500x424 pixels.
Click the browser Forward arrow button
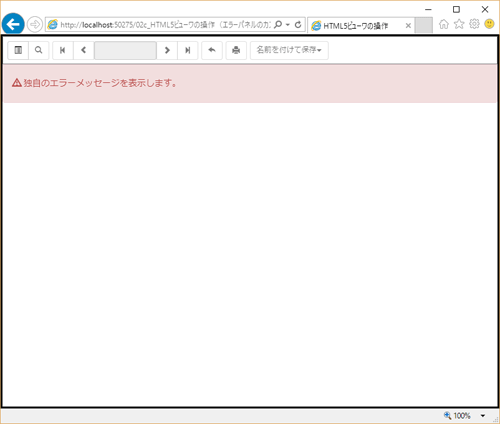pyautogui.click(x=35, y=24)
